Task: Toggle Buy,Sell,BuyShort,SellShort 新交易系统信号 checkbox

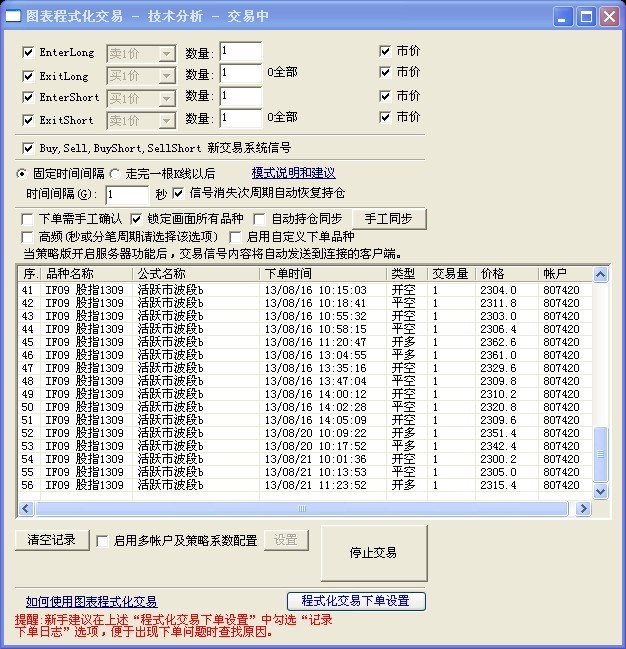Action: click(28, 148)
